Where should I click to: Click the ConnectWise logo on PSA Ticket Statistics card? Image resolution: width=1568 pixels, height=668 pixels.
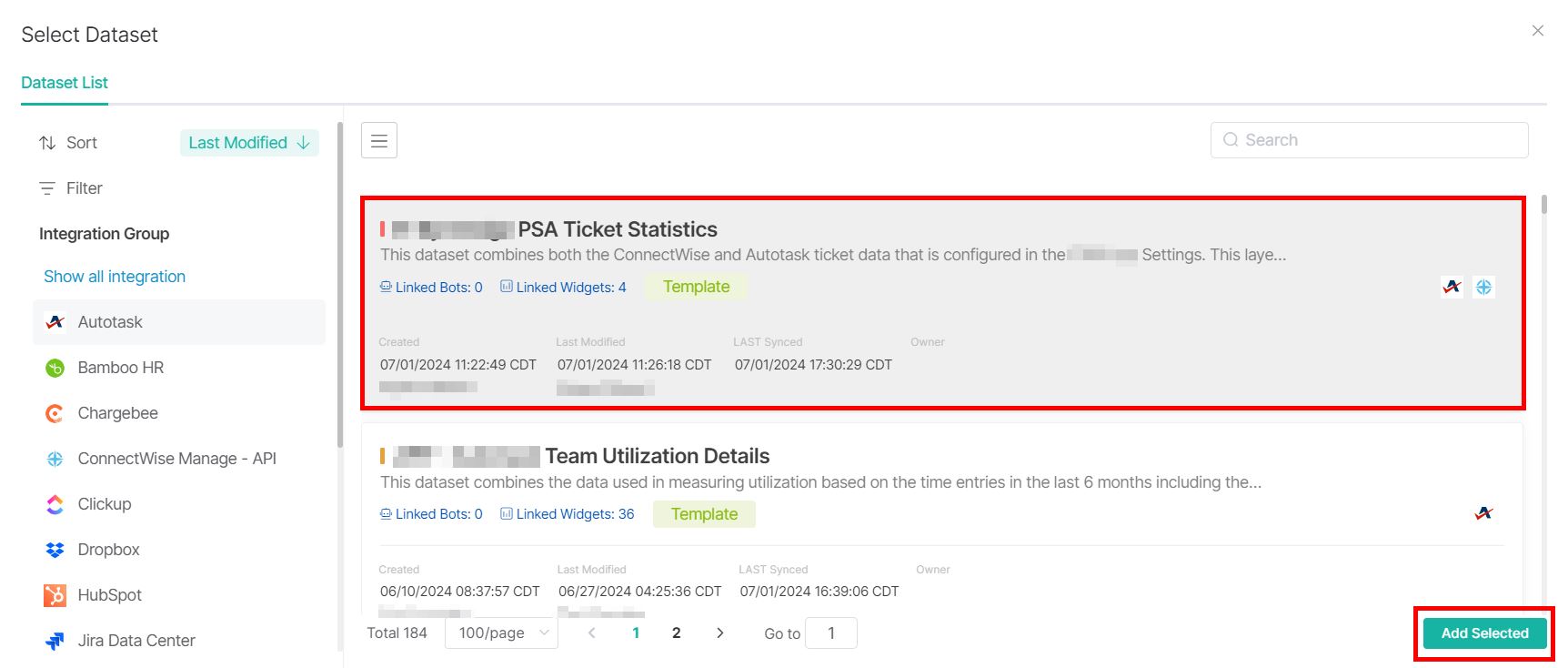[1483, 287]
